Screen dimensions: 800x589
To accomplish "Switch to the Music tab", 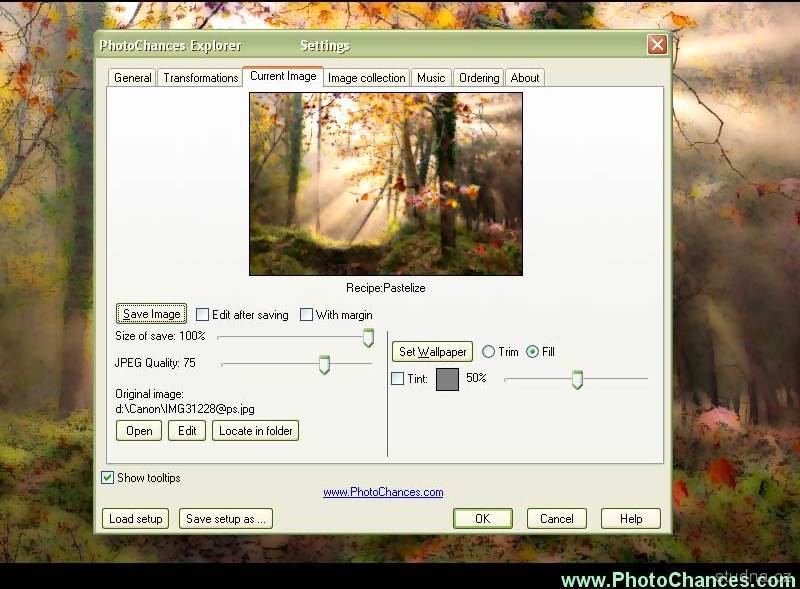I will [x=431, y=78].
